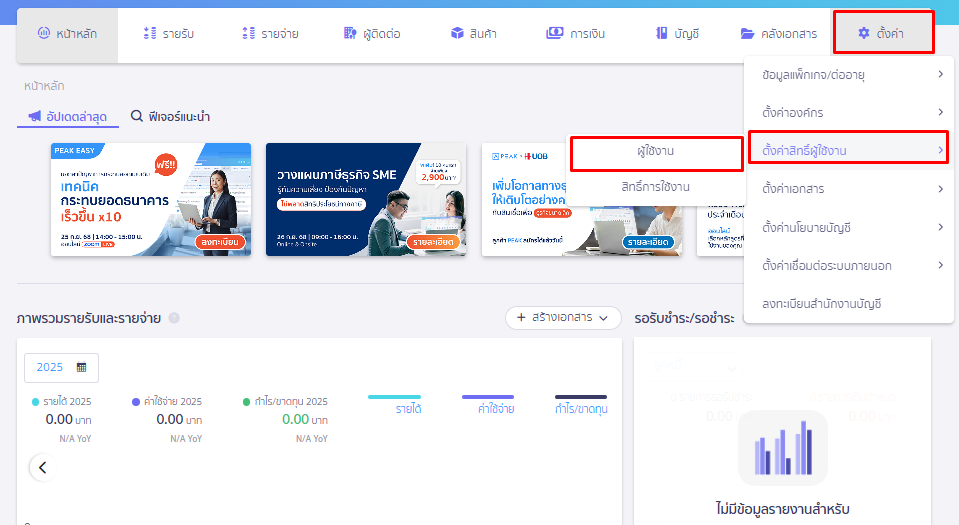Image resolution: width=959 pixels, height=525 pixels.
Task: Click the money icon for การเงิน
Action: 554,34
